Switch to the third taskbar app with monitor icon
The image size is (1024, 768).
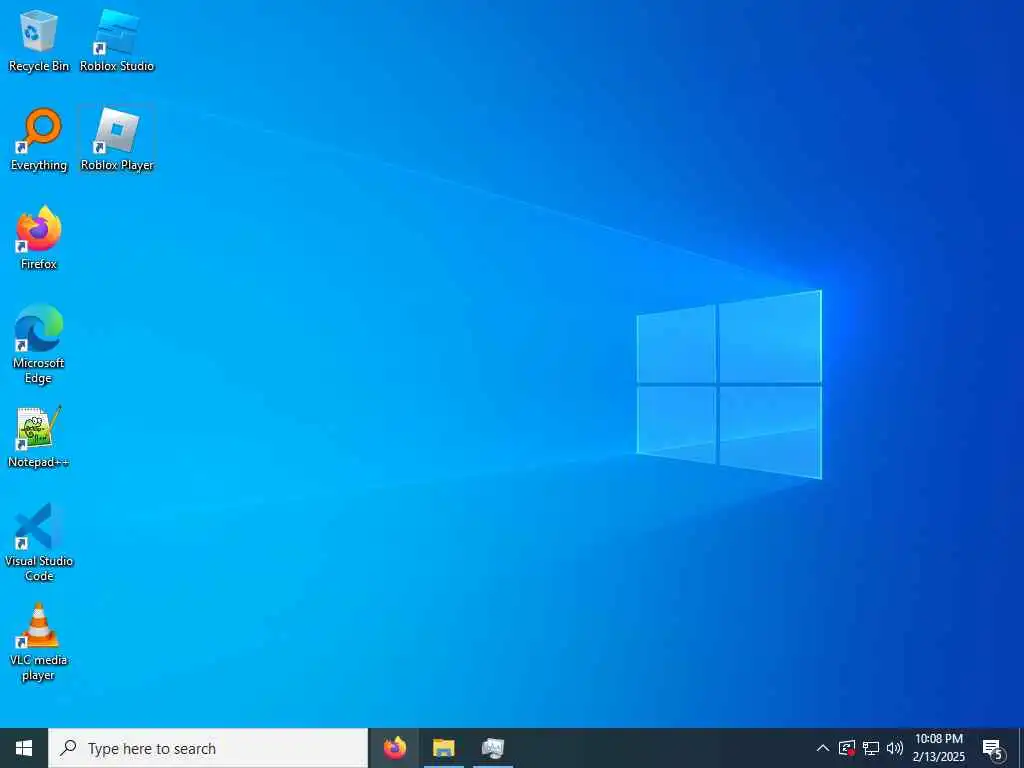click(x=493, y=748)
